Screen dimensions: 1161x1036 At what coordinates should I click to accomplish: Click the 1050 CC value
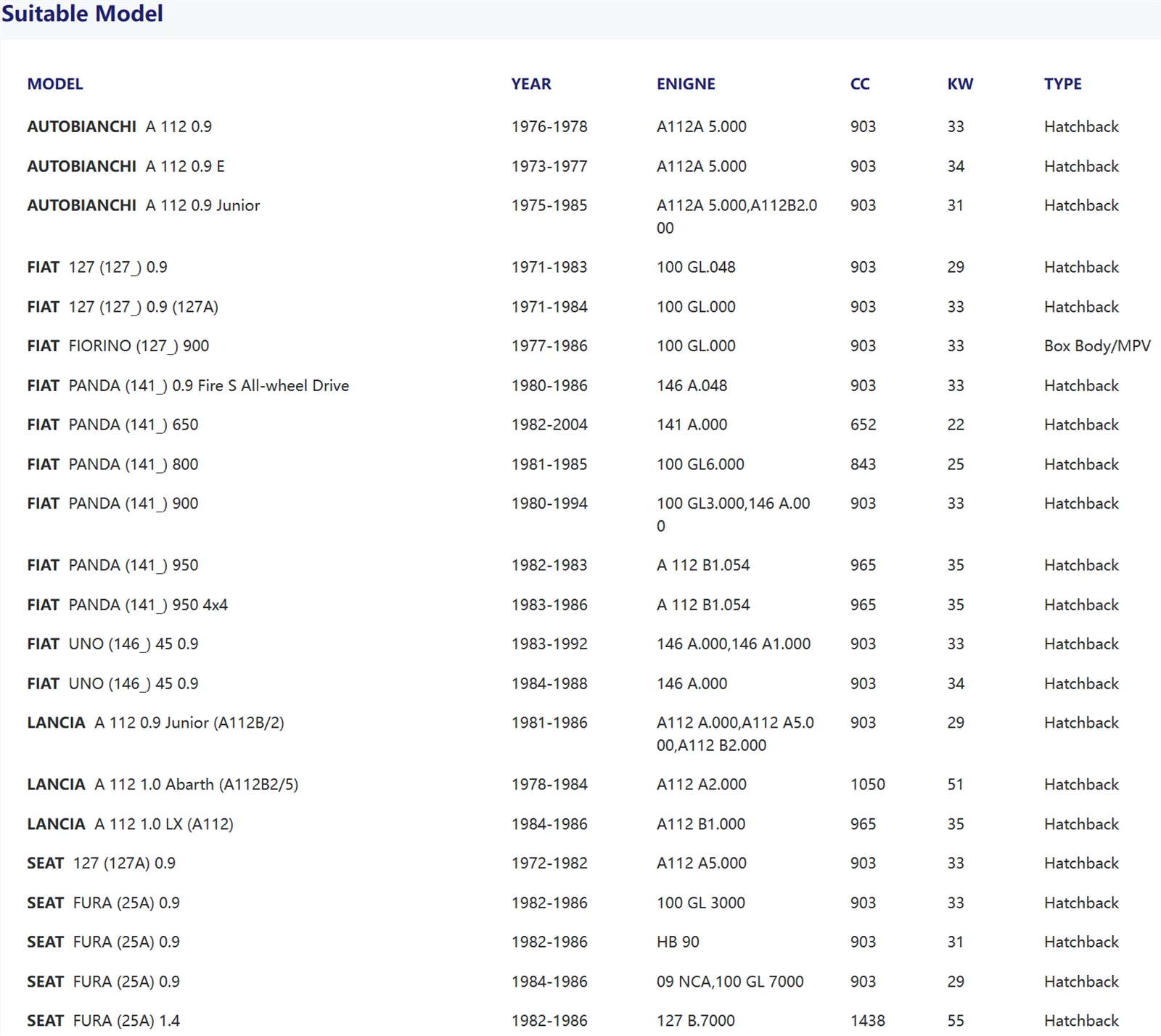868,785
